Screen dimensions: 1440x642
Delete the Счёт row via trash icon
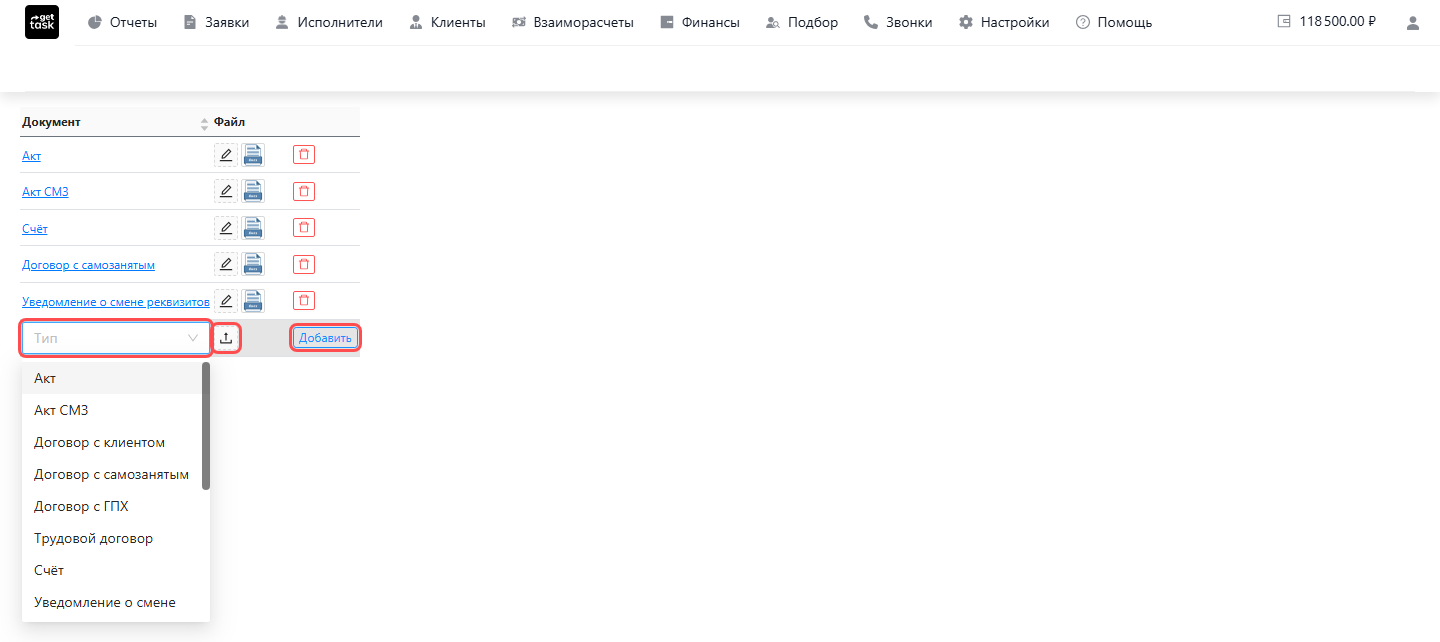point(304,228)
